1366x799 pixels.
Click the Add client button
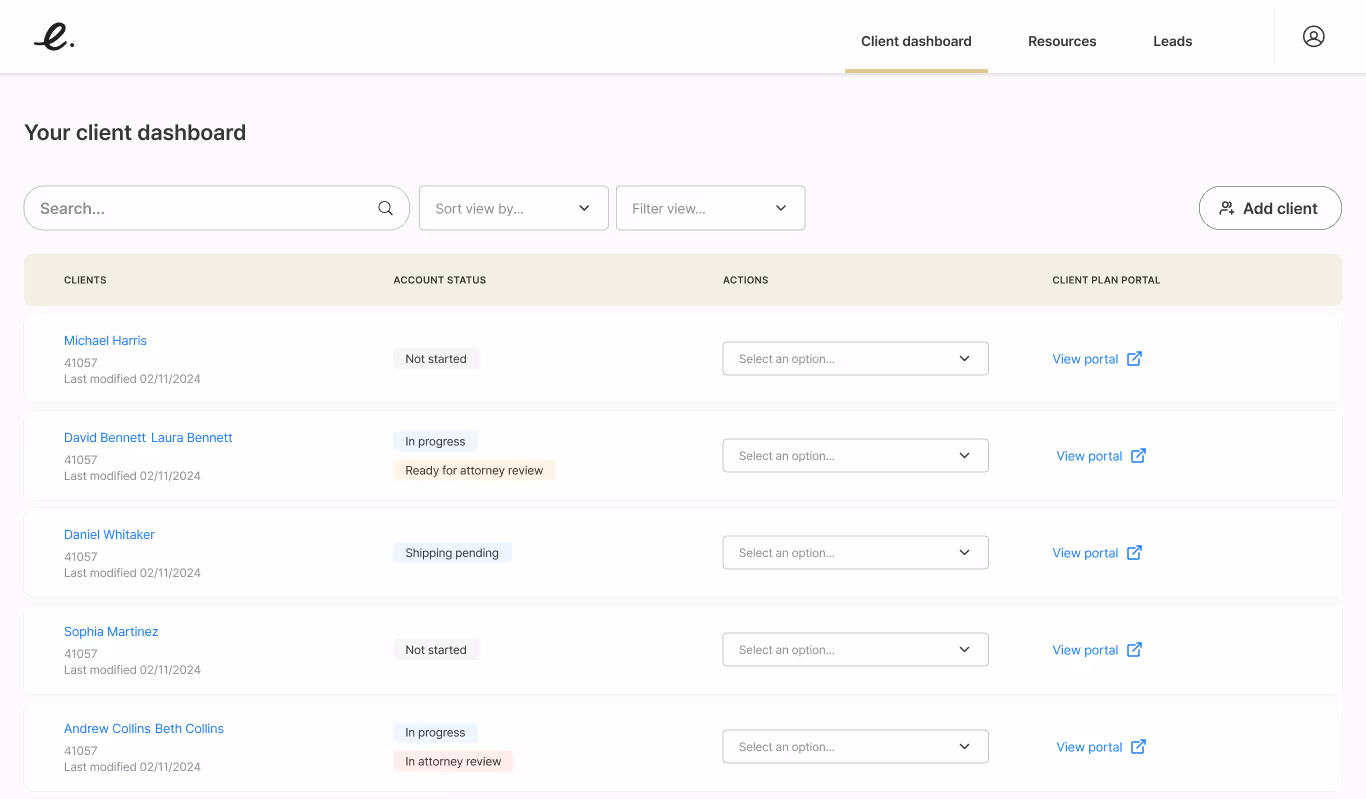point(1270,207)
